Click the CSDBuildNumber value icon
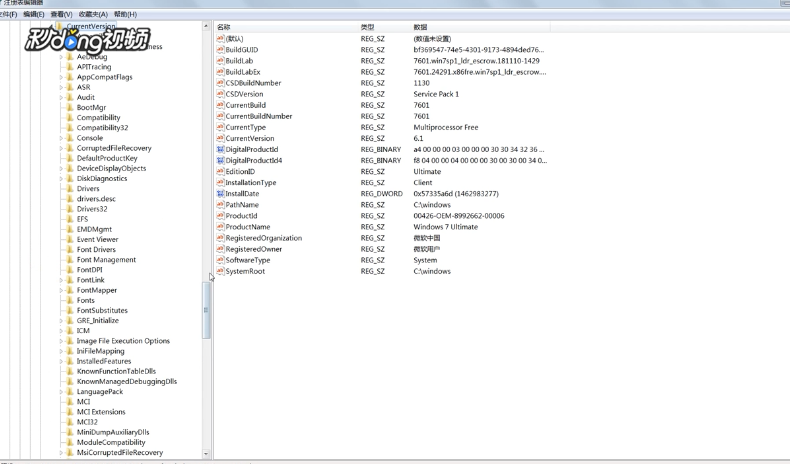Screen dimensions: 790x464 220,83
